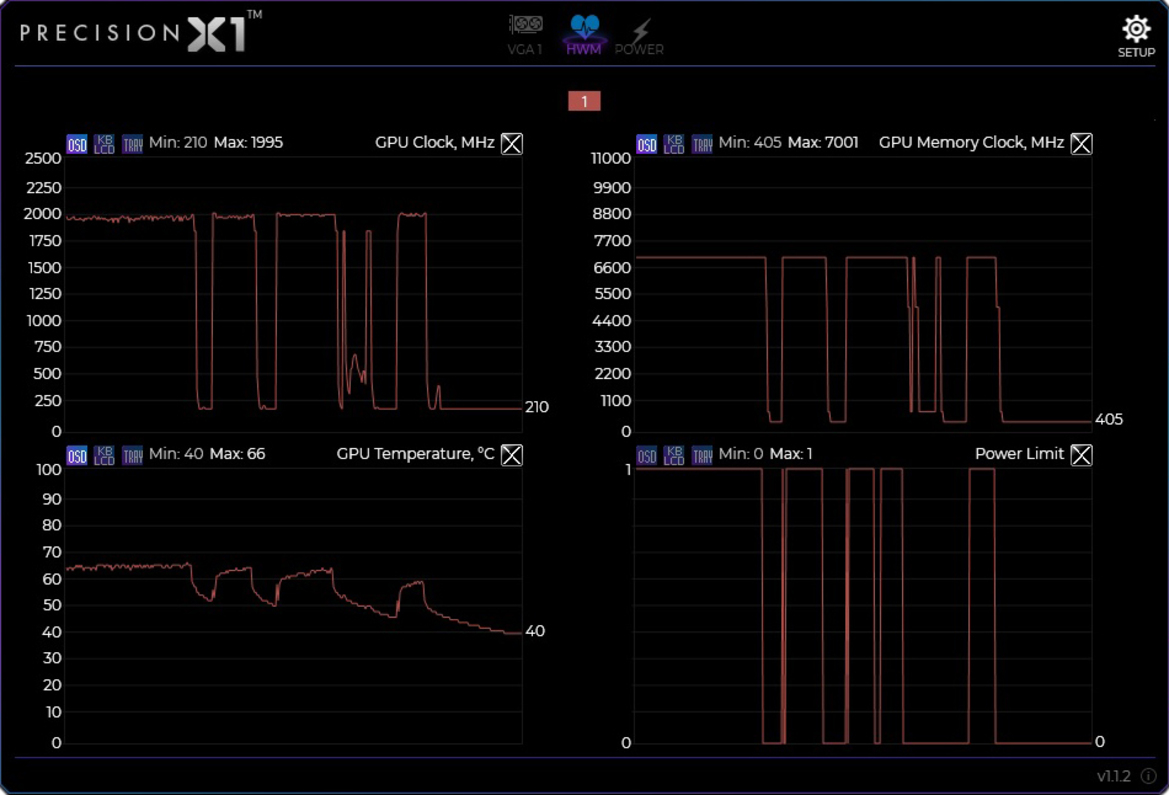
Task: Click the Power Limit title
Action: coord(1019,453)
